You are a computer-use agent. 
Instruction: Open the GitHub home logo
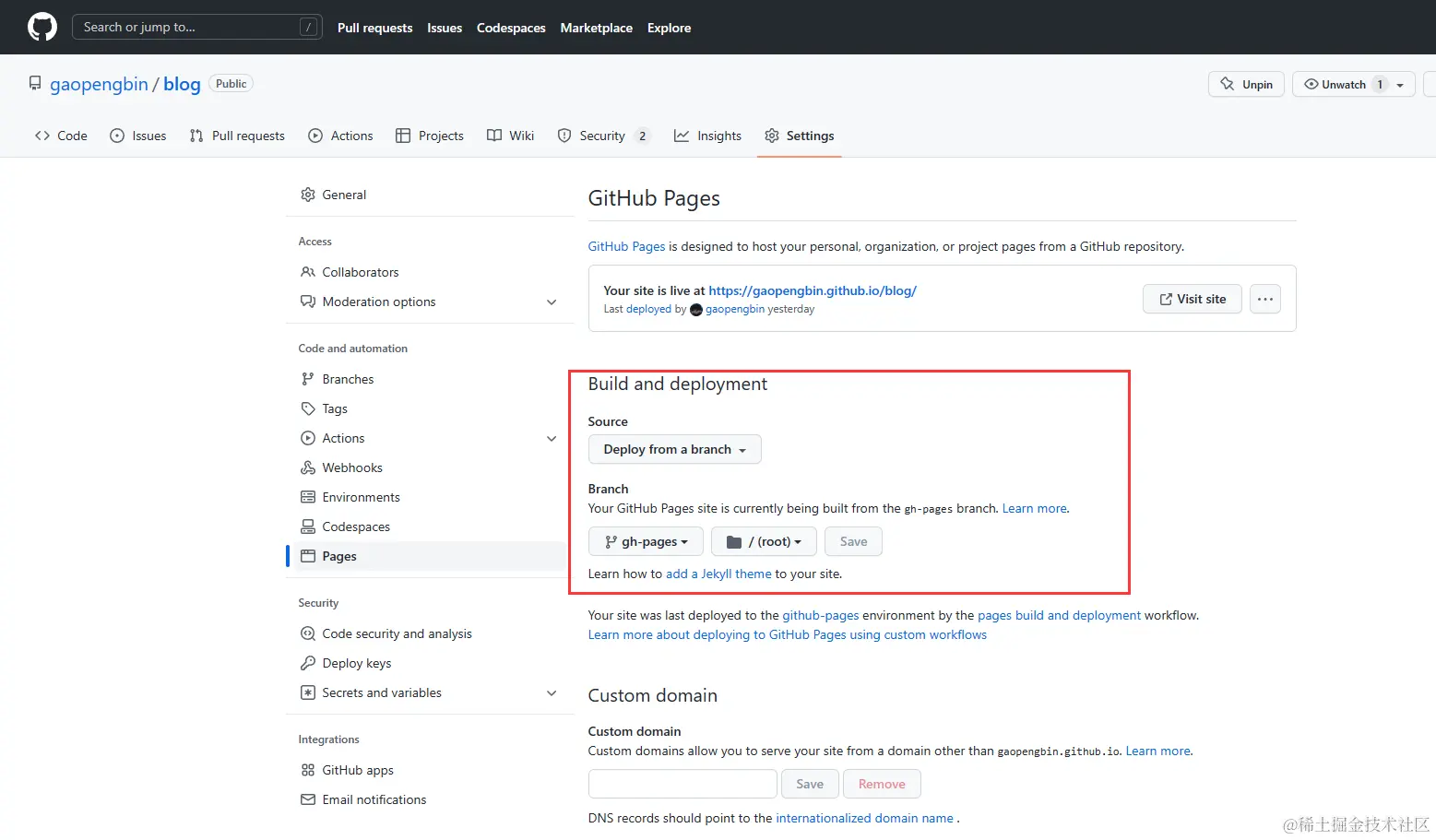pos(42,27)
